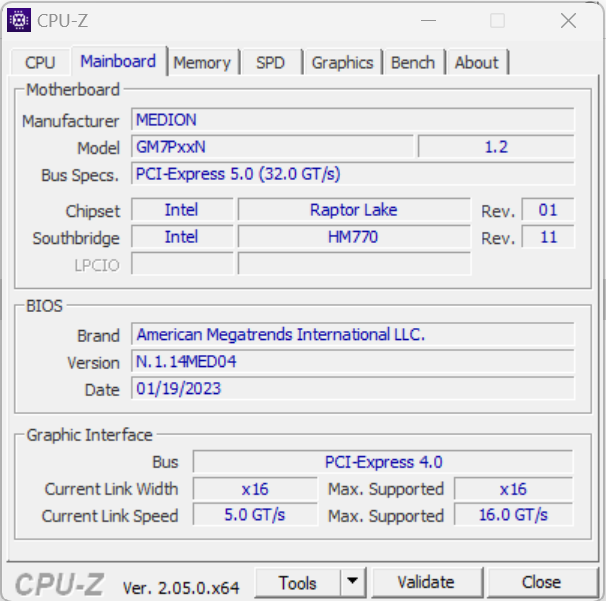Switch to the CPU tab
This screenshot has width=606, height=601.
pos(40,62)
